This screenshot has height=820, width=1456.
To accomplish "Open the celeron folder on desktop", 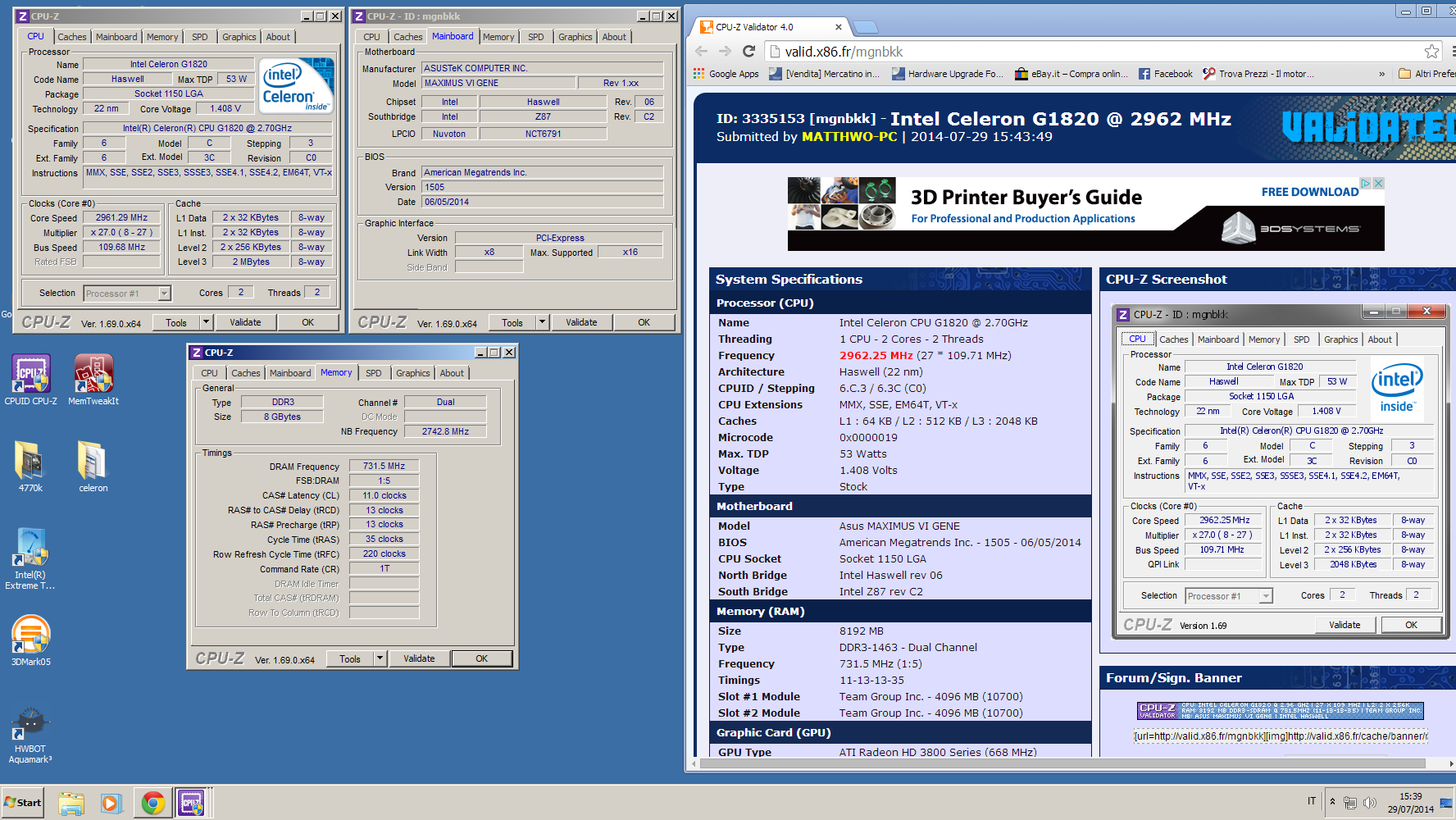I will click(x=93, y=466).
